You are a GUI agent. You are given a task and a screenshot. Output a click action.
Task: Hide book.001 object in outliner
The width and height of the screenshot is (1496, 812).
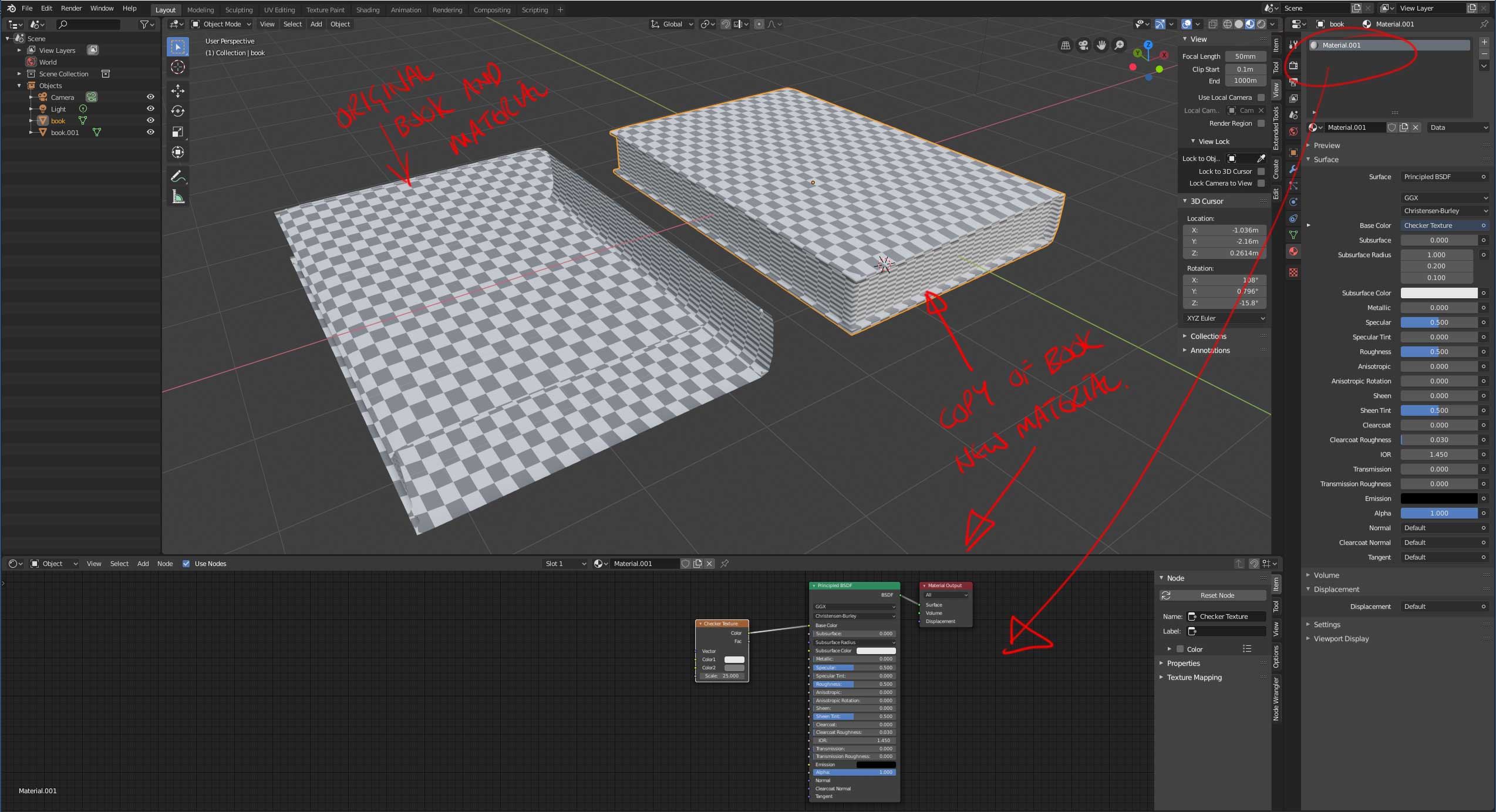150,132
